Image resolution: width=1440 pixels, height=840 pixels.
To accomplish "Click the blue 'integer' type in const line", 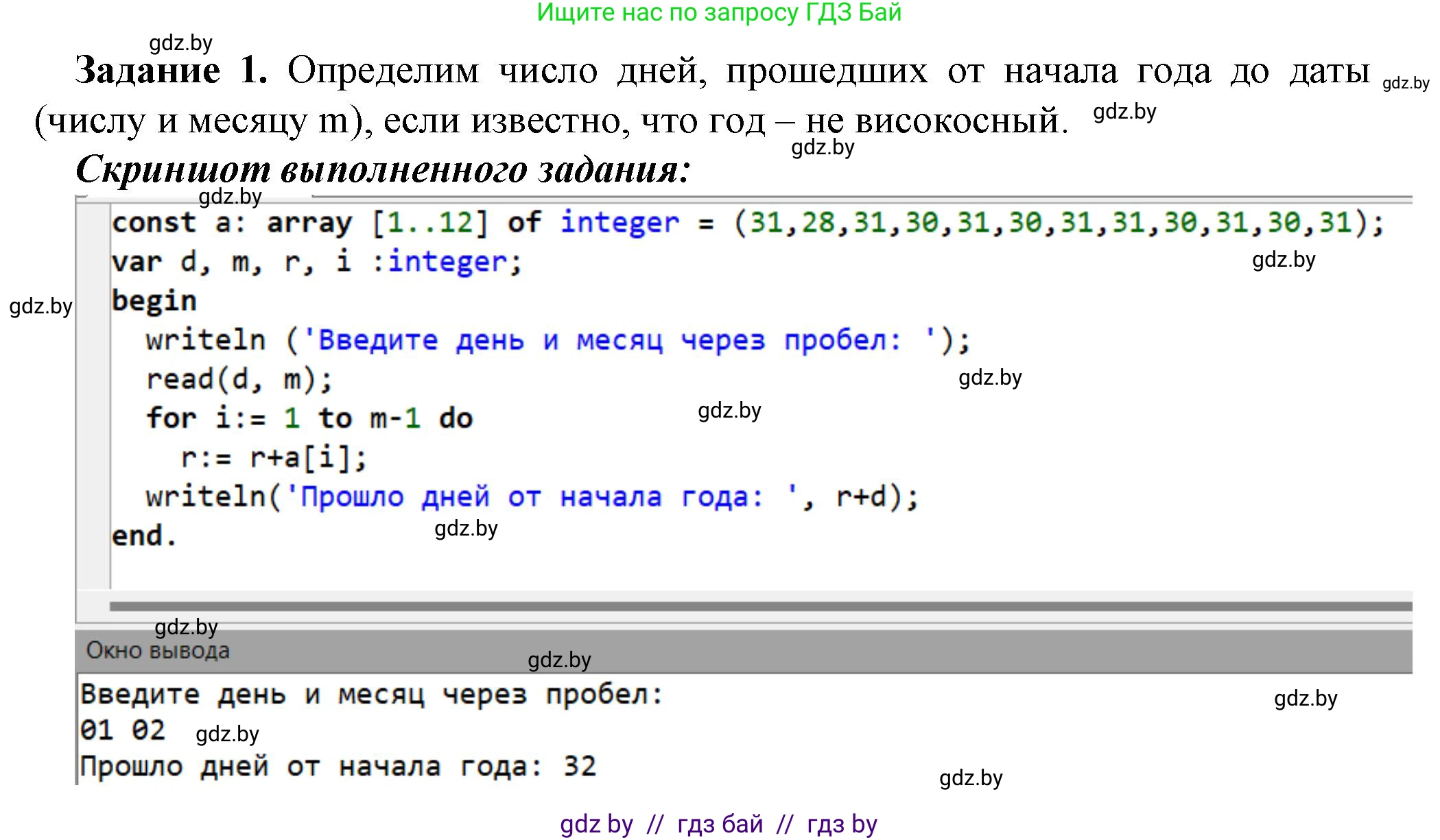I will pos(619,223).
